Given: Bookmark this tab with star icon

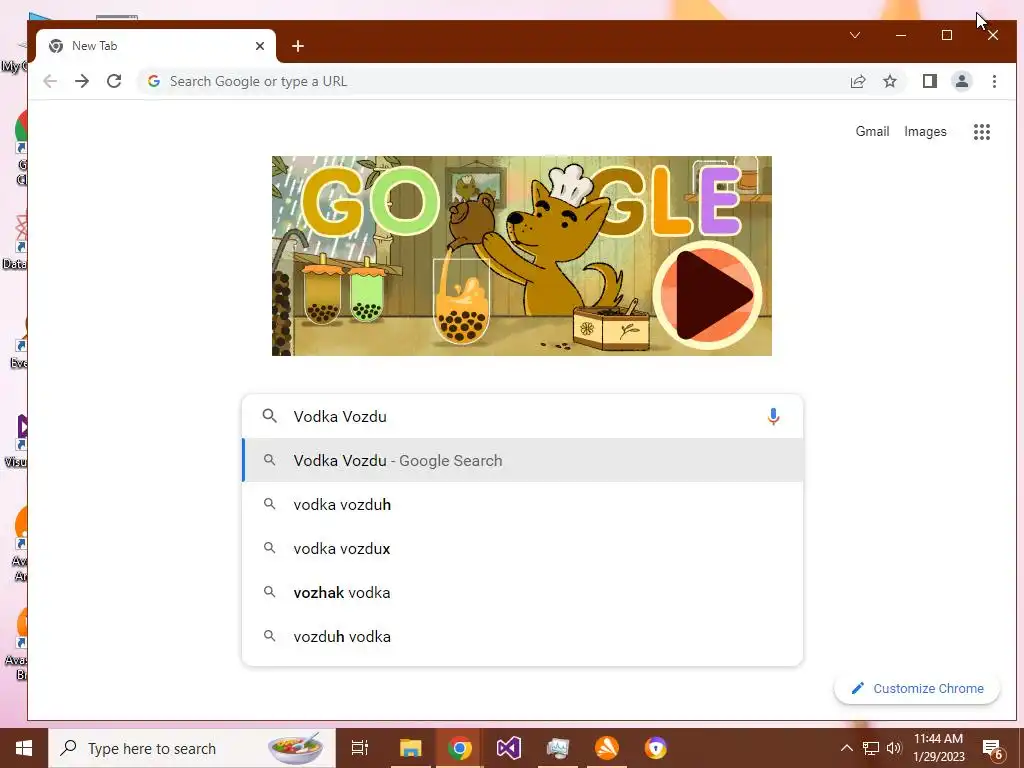Looking at the screenshot, I should click(x=889, y=81).
